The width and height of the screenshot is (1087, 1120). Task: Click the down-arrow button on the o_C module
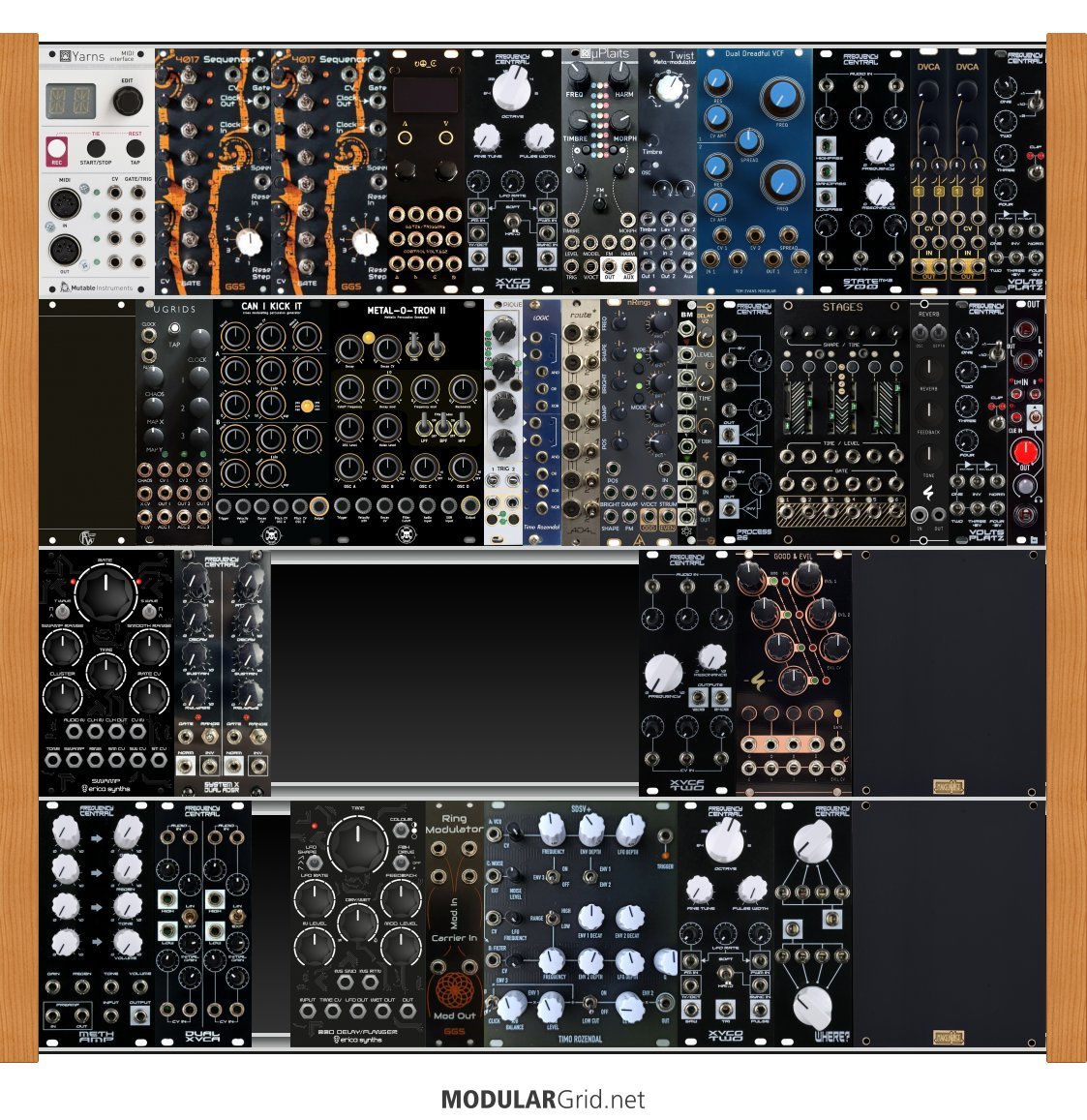[445, 137]
